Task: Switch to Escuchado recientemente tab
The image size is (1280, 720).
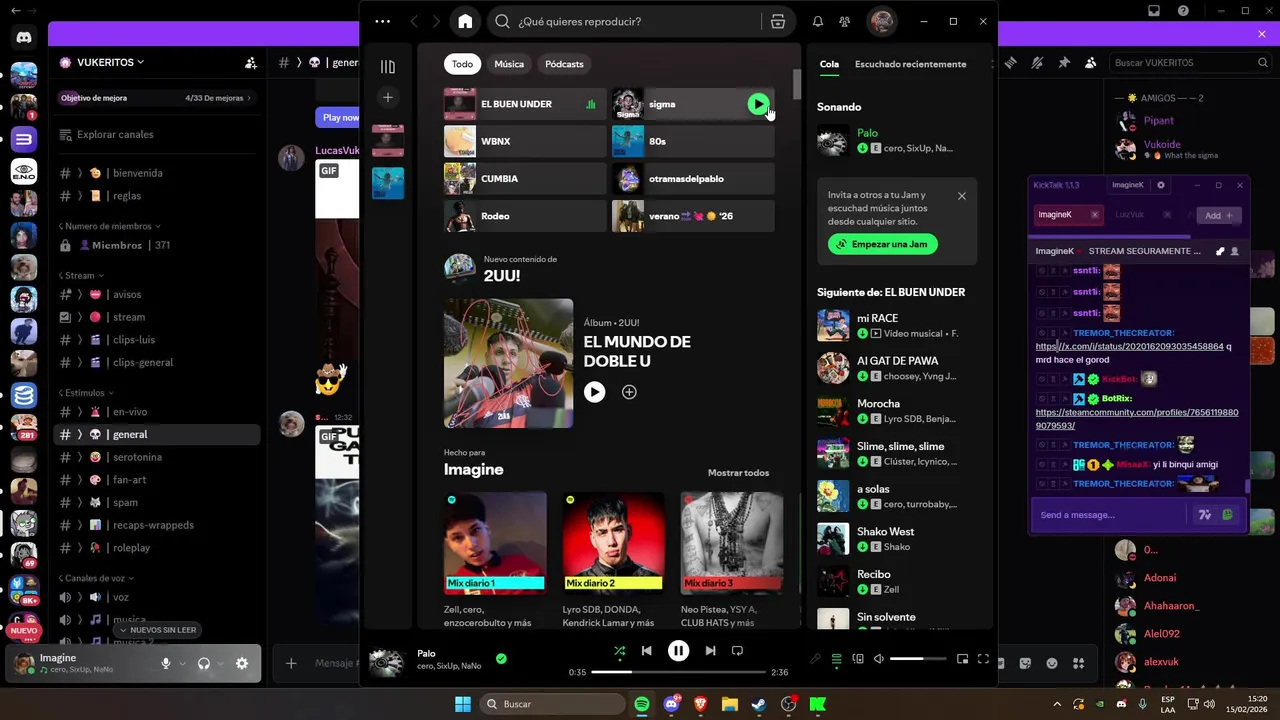Action: pos(910,64)
